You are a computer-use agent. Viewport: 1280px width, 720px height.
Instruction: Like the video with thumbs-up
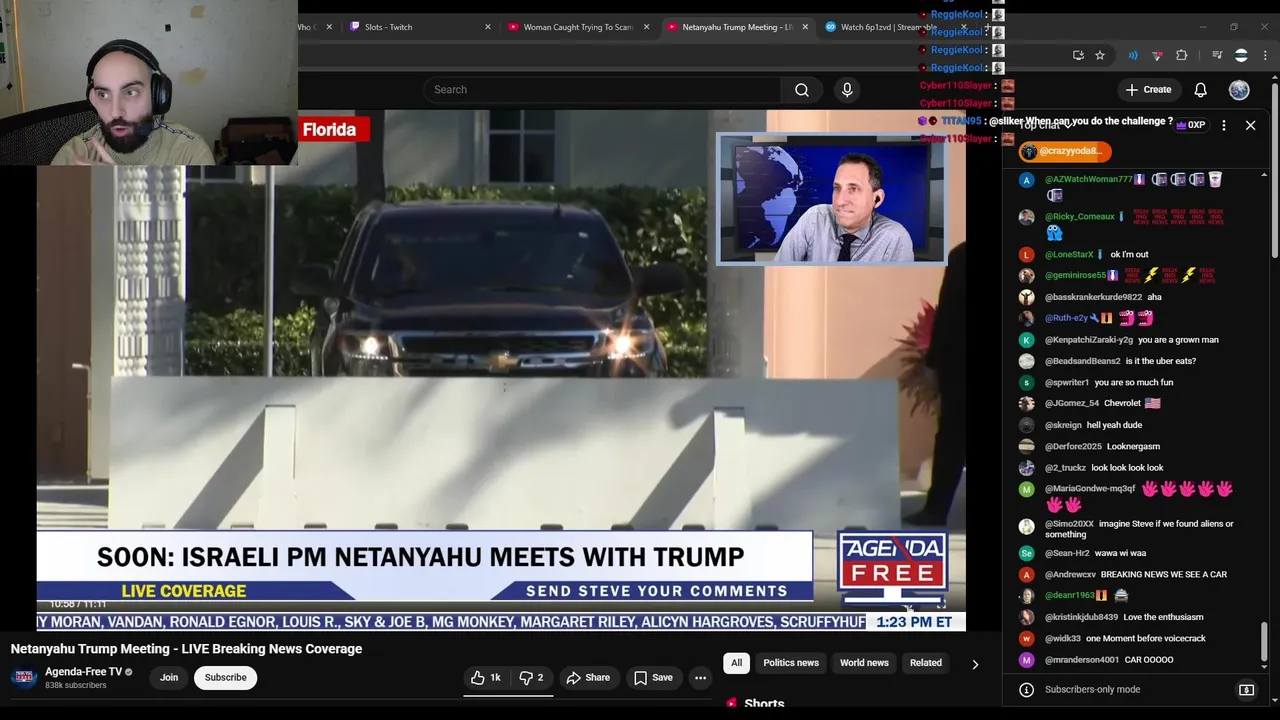click(487, 677)
